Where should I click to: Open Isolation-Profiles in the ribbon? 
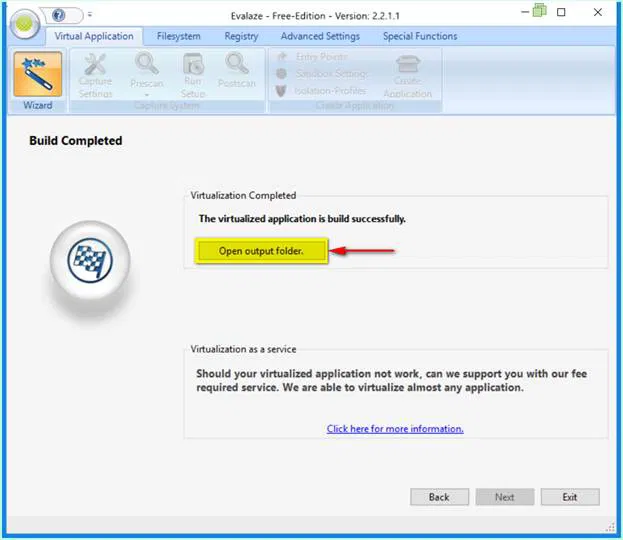click(x=321, y=91)
